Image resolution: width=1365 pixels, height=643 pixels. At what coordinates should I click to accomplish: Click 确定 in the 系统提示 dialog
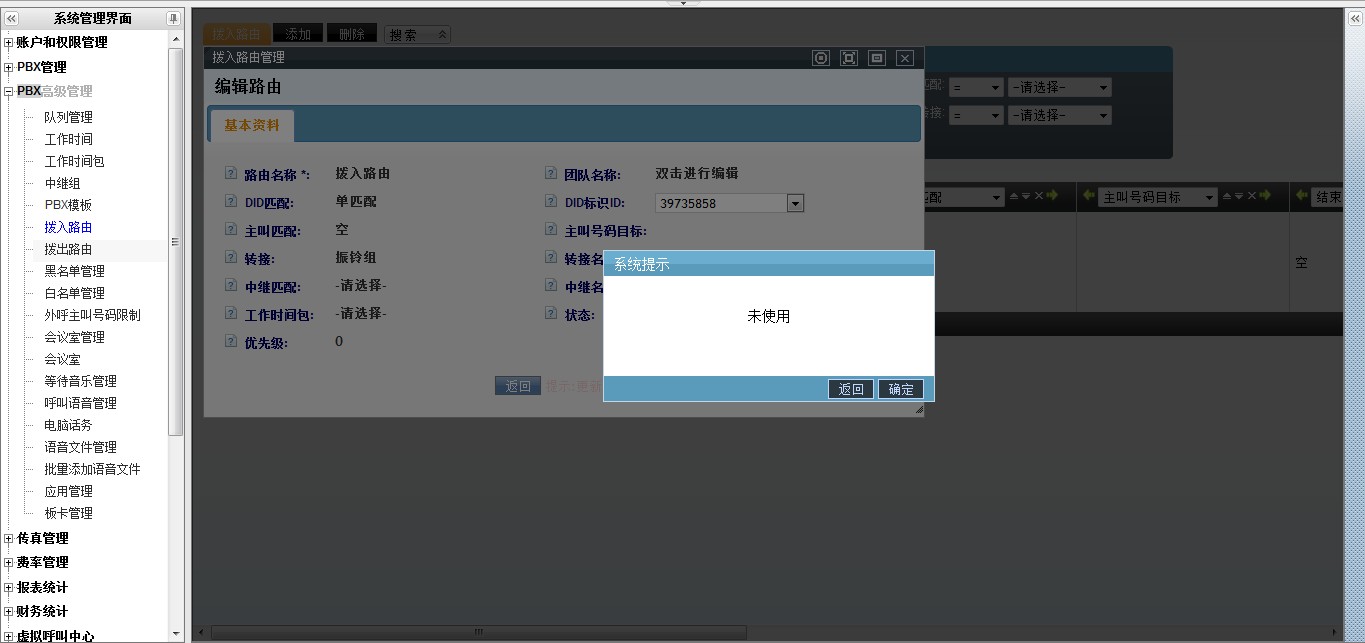point(901,389)
